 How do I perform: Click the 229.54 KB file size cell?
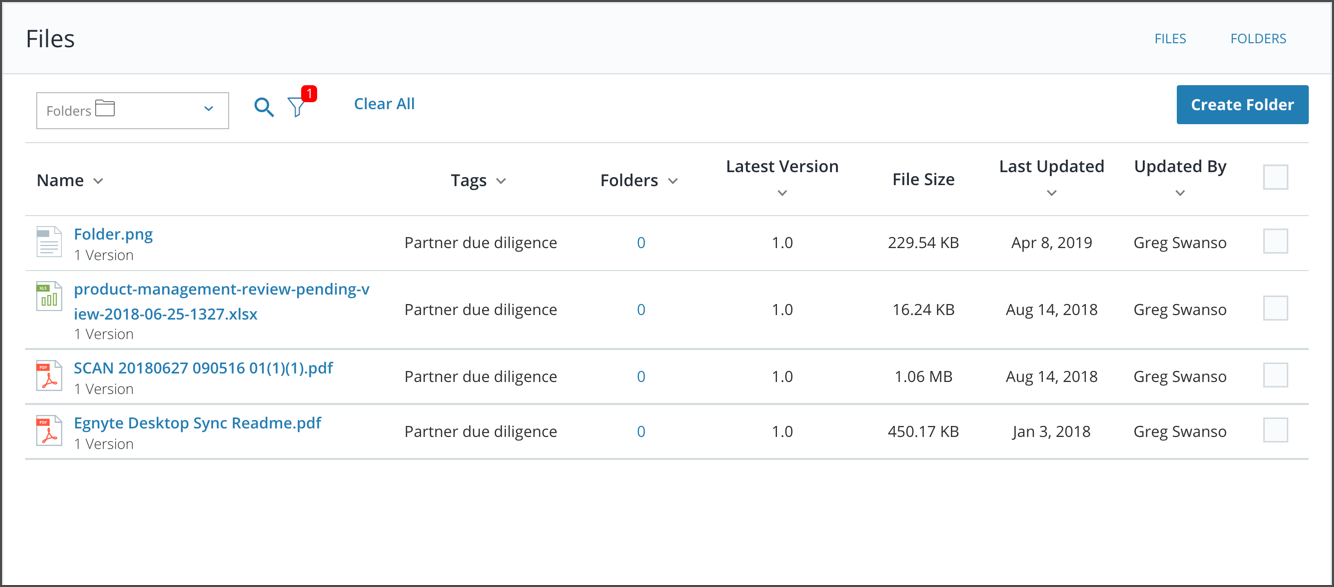923,243
